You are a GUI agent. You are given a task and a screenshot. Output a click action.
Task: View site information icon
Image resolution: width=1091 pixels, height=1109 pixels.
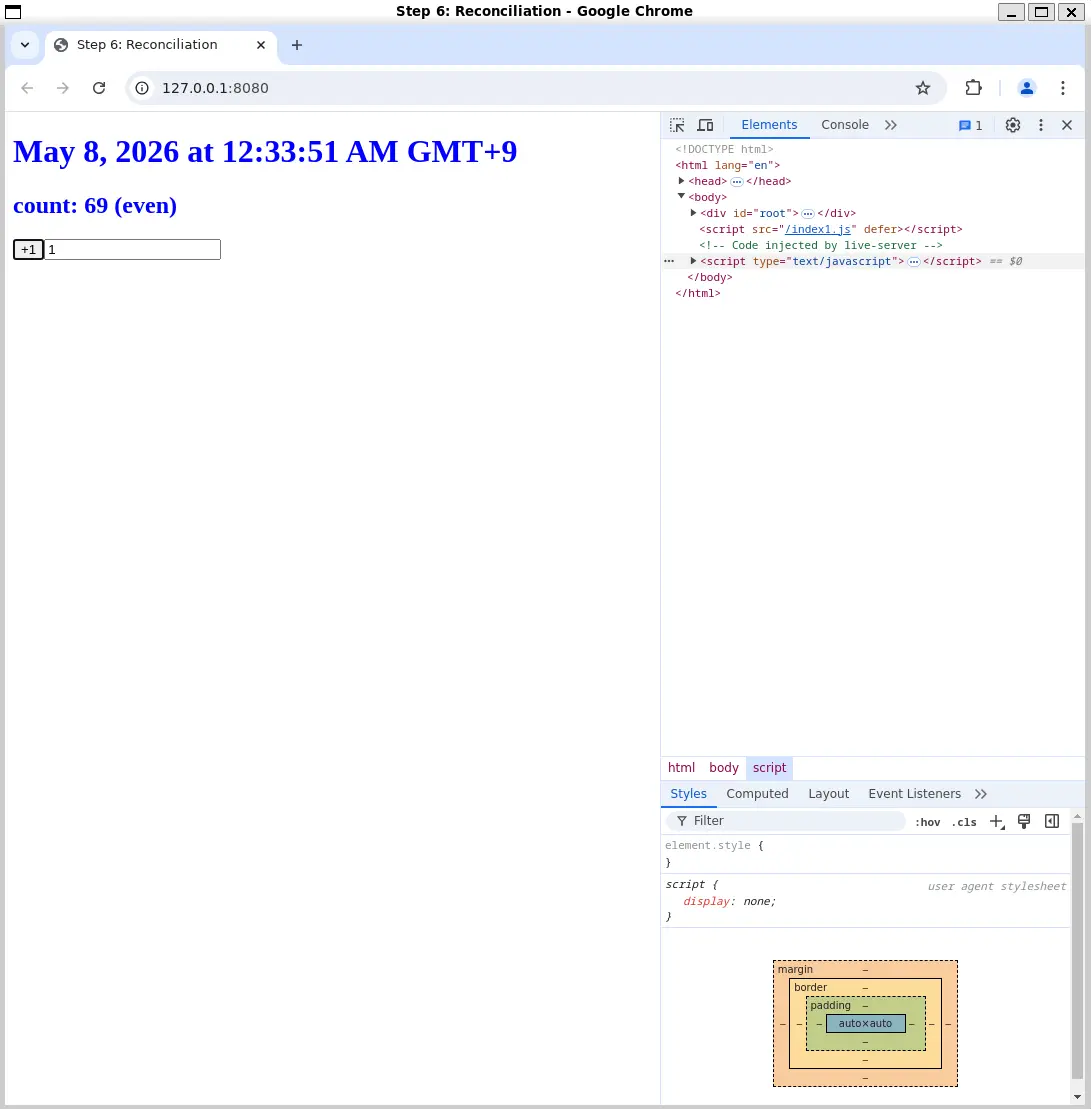pos(142,88)
